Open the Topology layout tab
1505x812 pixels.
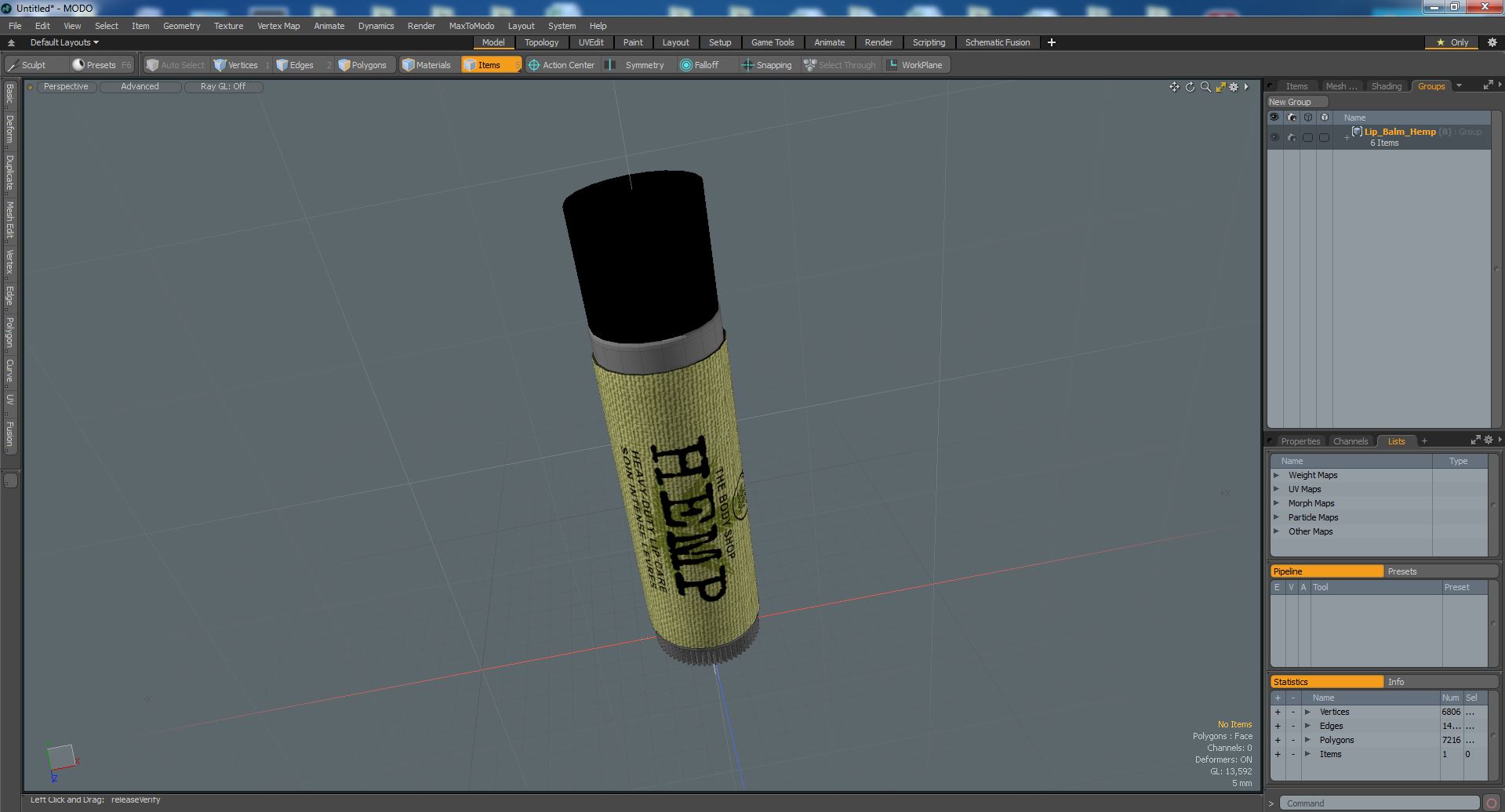click(x=541, y=42)
